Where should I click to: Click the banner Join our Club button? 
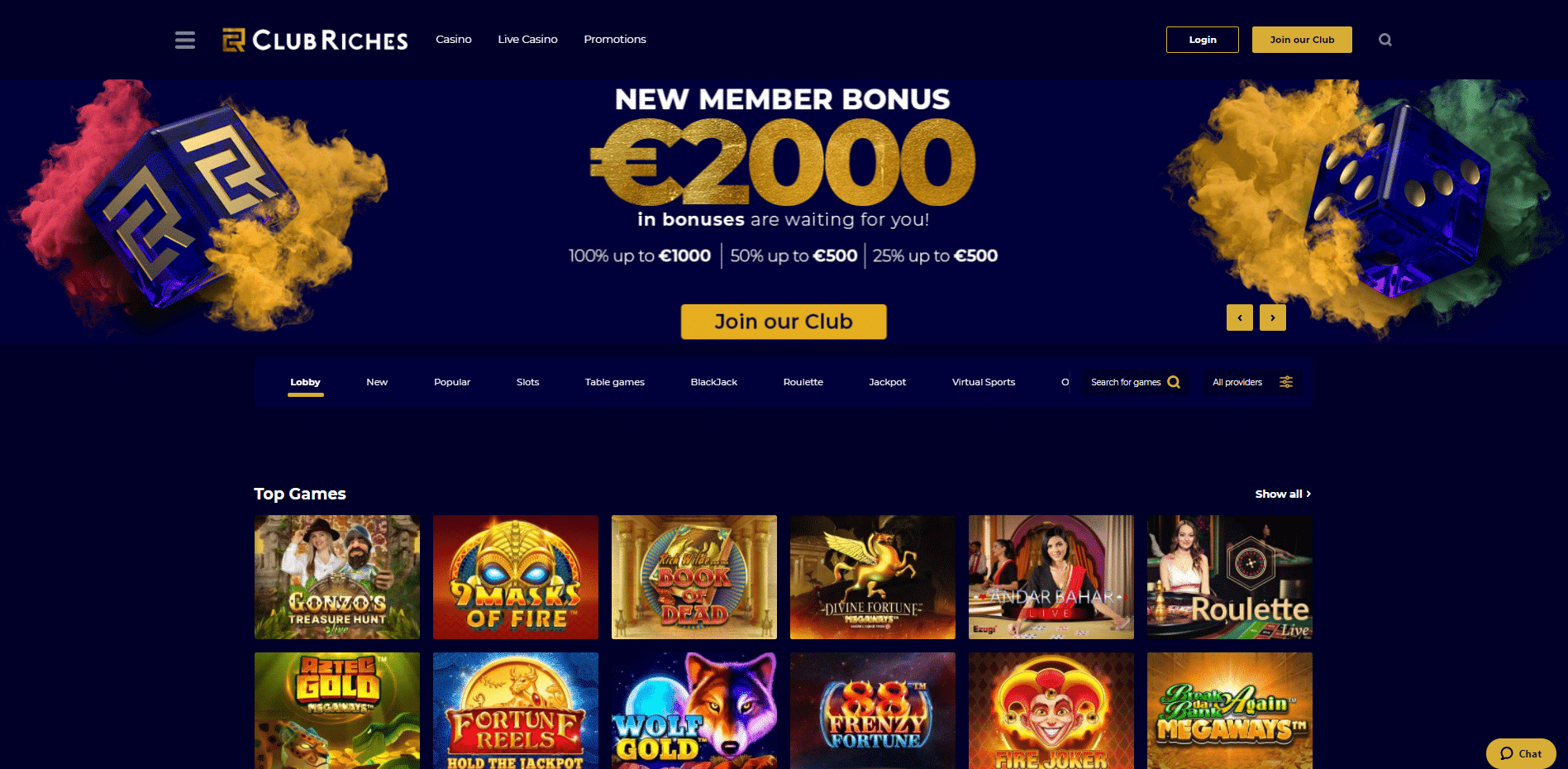(x=784, y=322)
